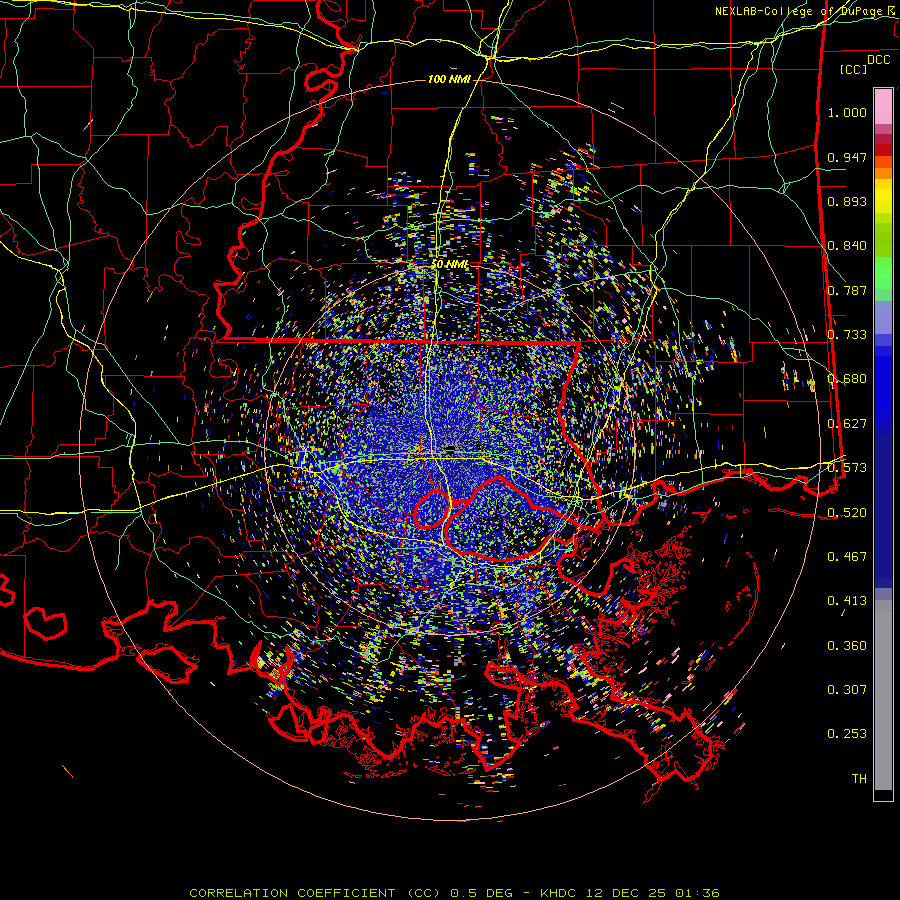900x900 pixels.
Task: Click the TH threshold label
Action: pyautogui.click(x=859, y=779)
